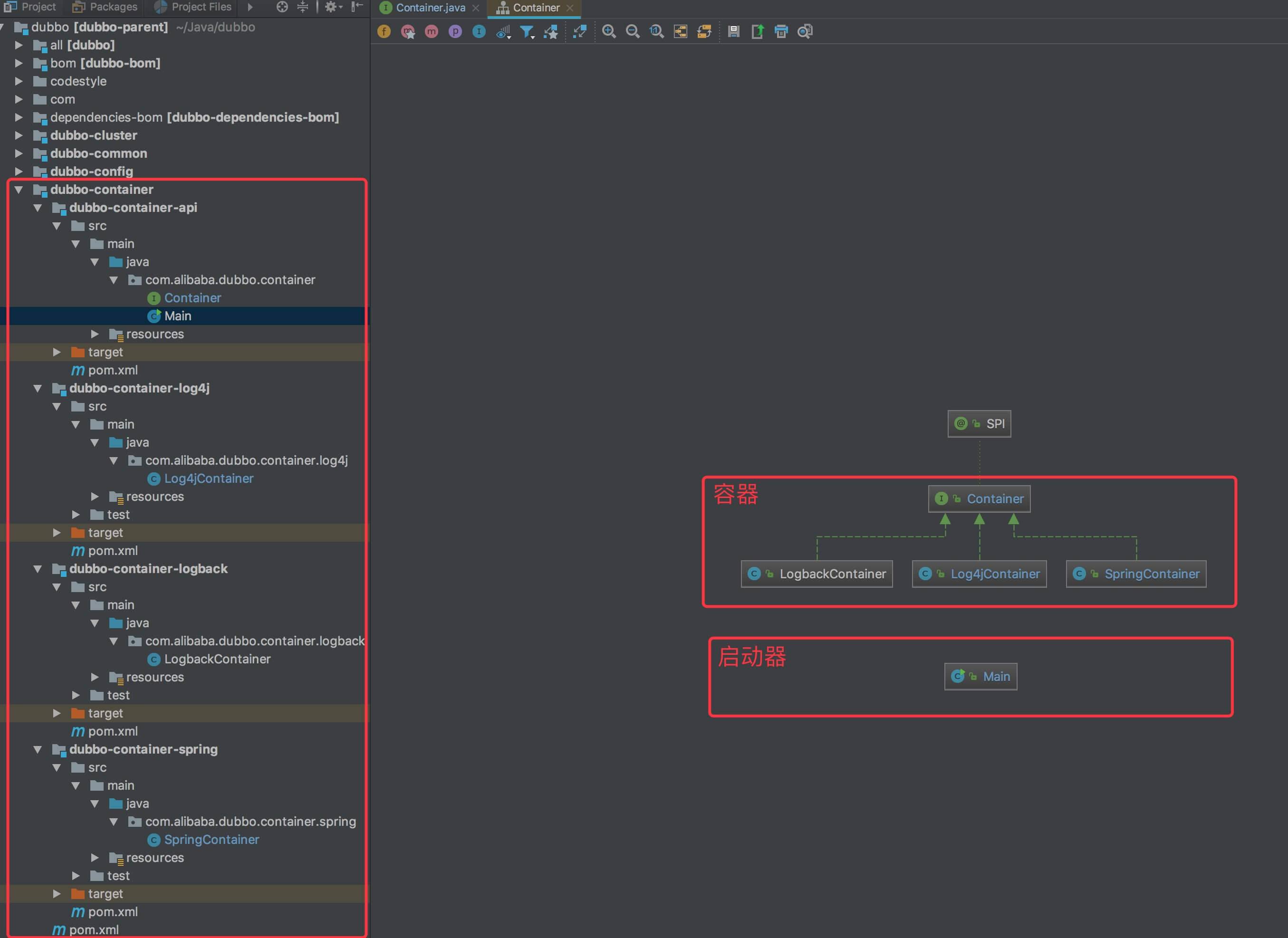Save the diagram with floppy icon
Viewport: 1288px width, 938px height.
coord(734,31)
